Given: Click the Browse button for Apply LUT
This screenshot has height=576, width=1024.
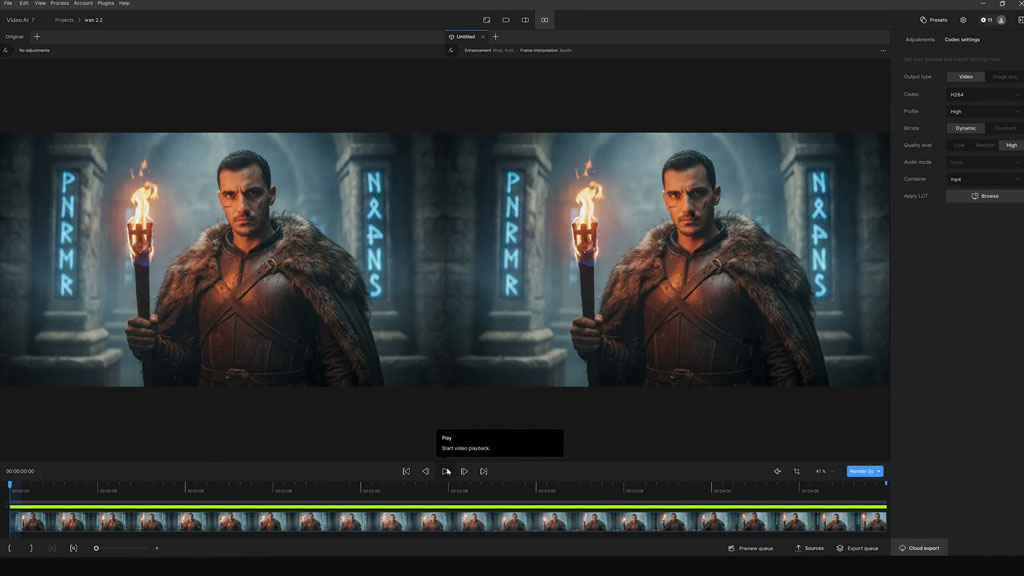Looking at the screenshot, I should (985, 196).
